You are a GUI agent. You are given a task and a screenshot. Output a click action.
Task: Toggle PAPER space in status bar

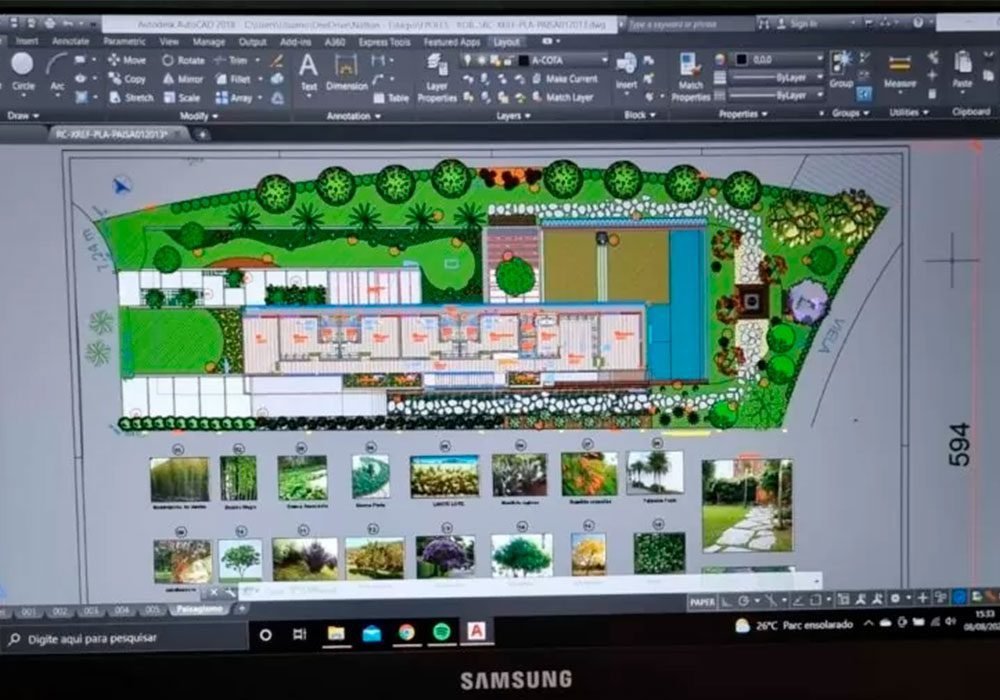701,601
